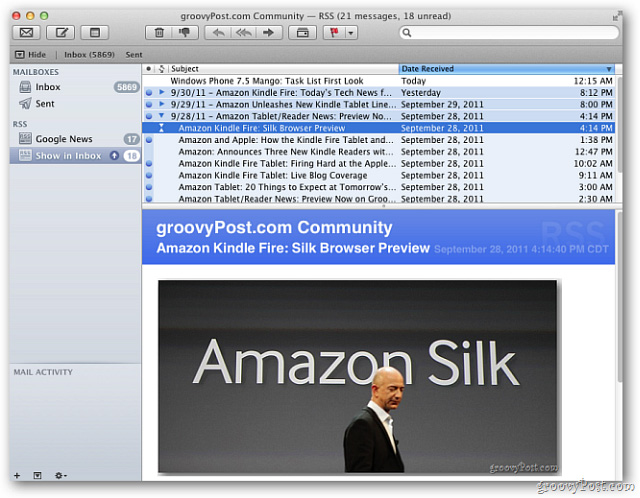Toggle unread dot on Amazon and Apple row
This screenshot has width=640, height=498.
pyautogui.click(x=149, y=140)
